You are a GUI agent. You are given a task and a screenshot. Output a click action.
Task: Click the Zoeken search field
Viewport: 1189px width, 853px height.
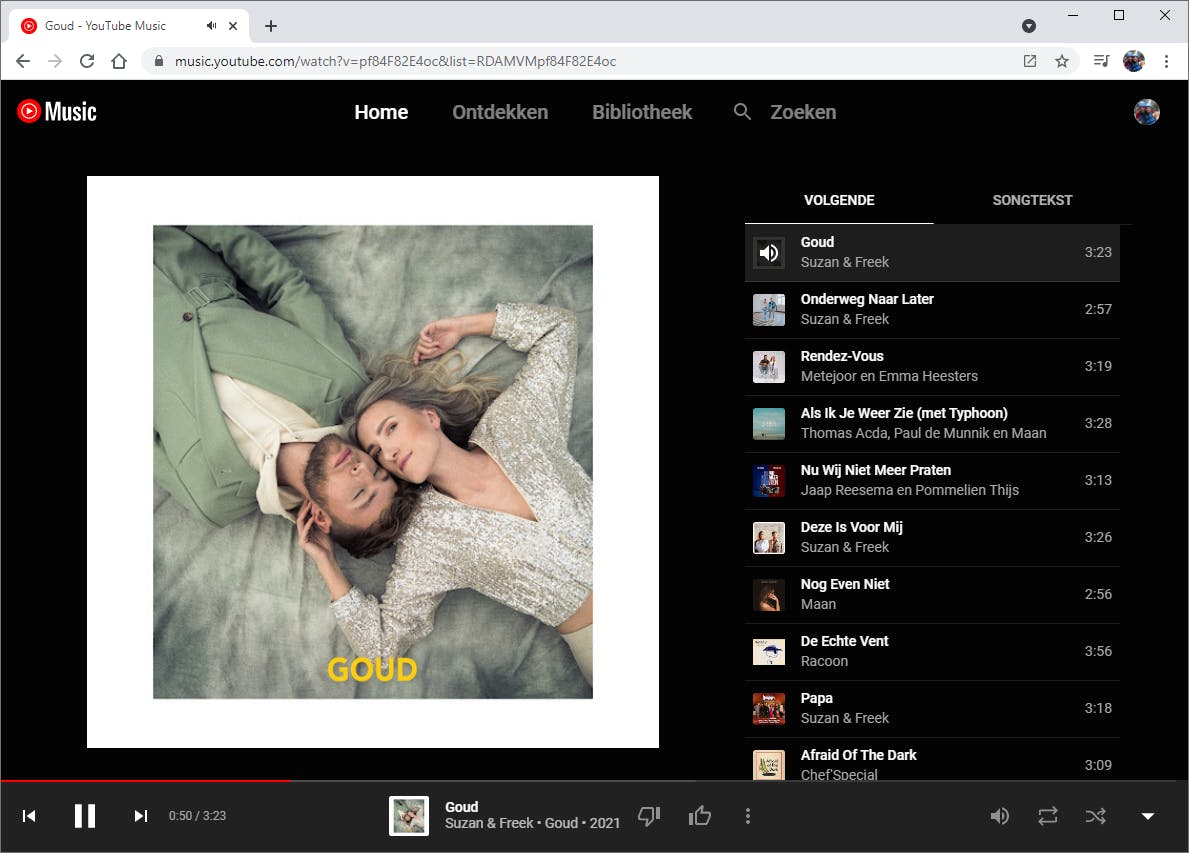[x=803, y=112]
